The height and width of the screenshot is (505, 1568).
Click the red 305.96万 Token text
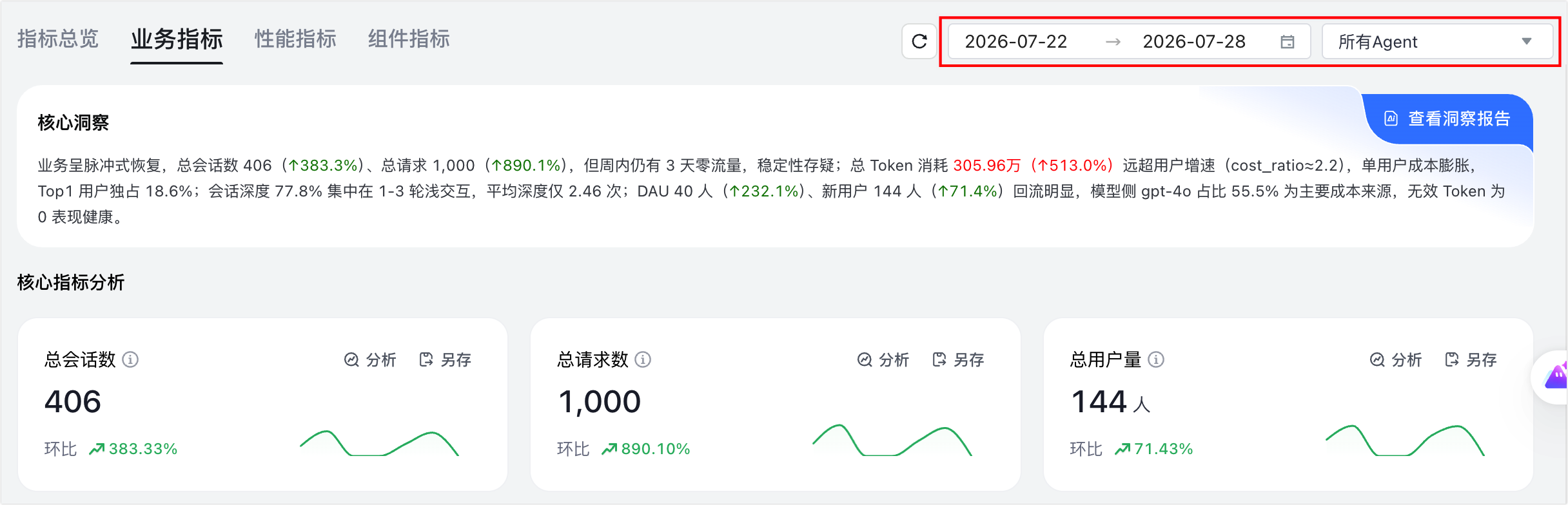click(x=987, y=166)
